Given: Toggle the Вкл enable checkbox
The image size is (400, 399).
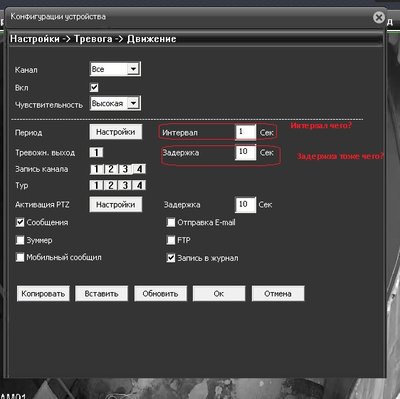Looking at the screenshot, I should tap(94, 88).
